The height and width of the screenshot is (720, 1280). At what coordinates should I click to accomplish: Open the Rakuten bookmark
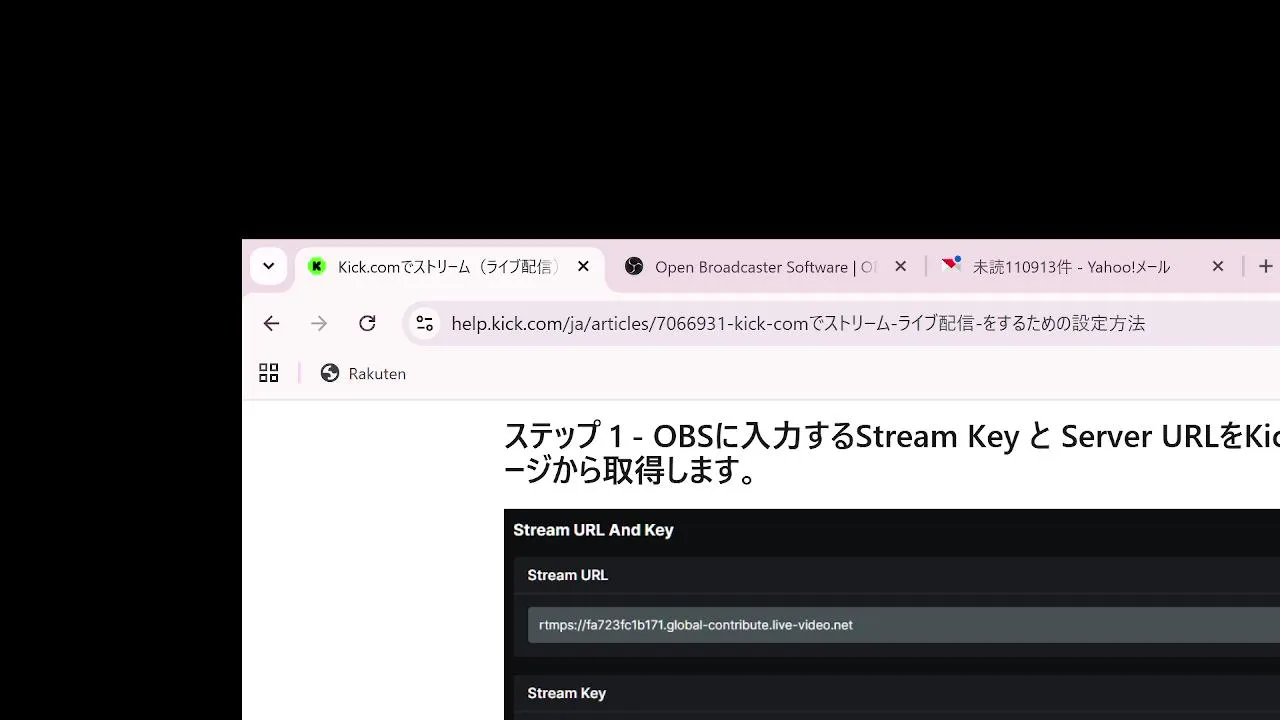pos(363,373)
